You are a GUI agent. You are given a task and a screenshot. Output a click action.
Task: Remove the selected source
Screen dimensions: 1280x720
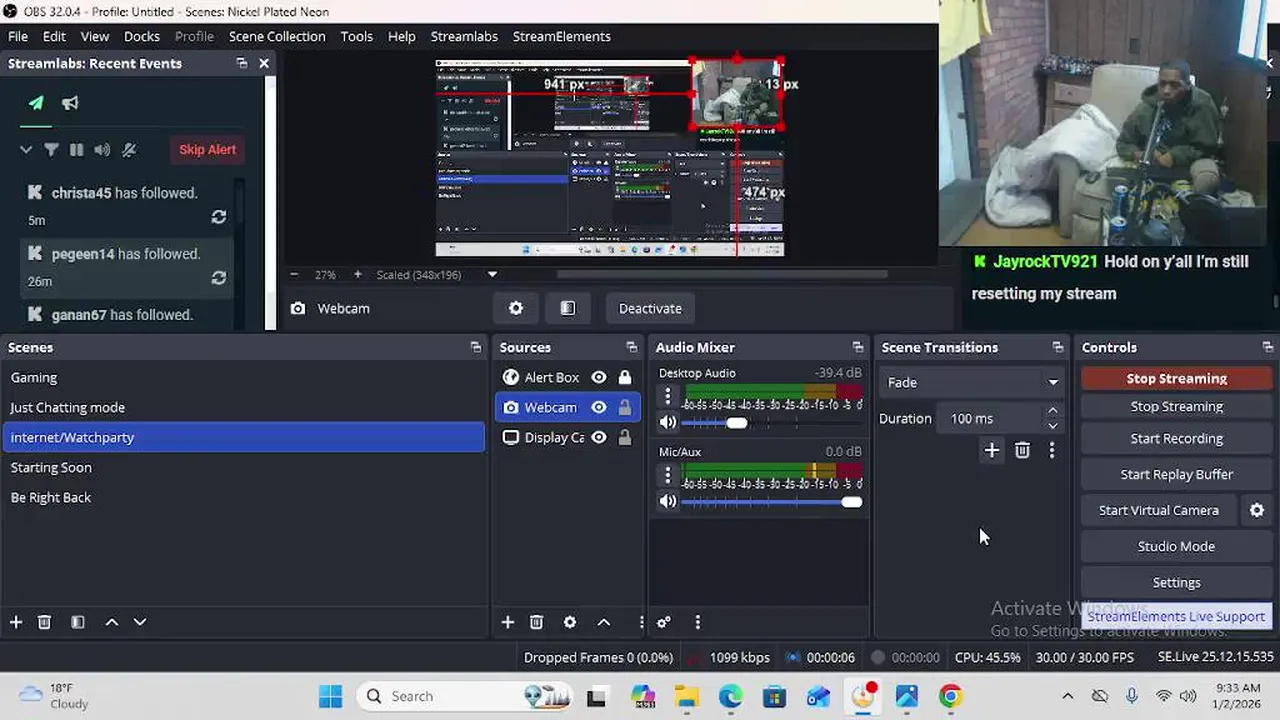pyautogui.click(x=536, y=622)
